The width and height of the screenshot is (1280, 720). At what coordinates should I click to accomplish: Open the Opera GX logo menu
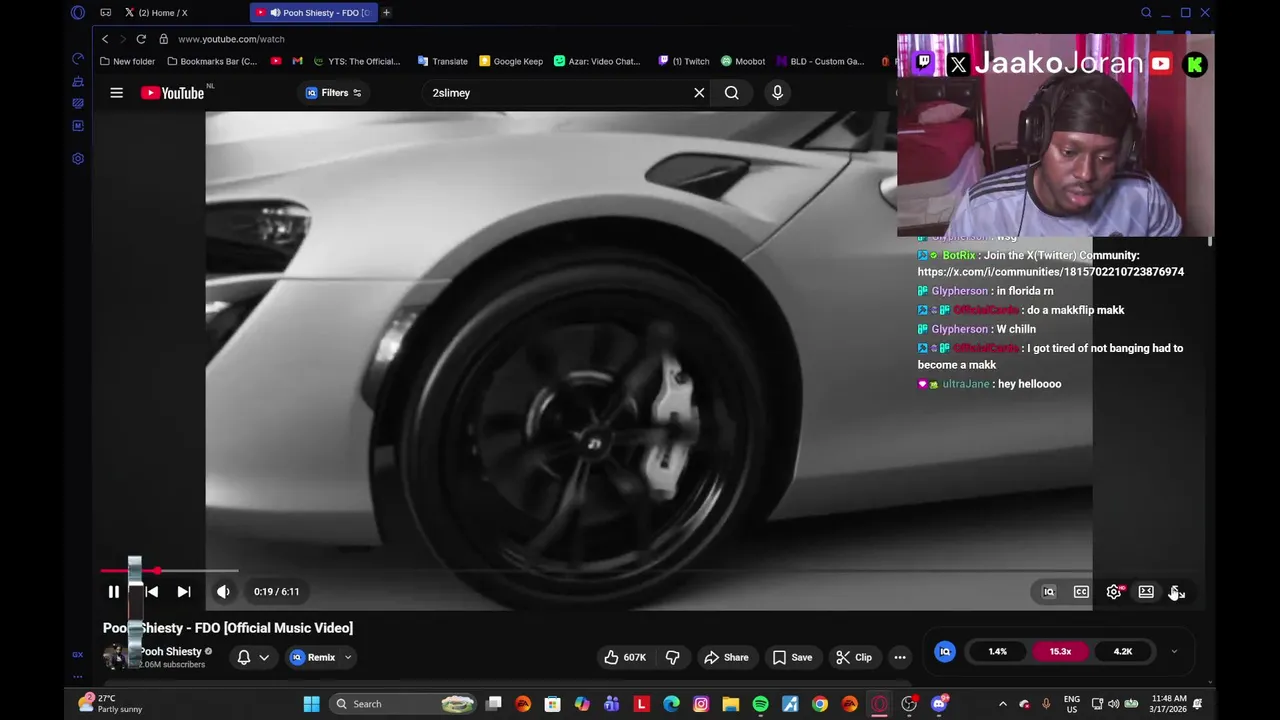(x=78, y=13)
